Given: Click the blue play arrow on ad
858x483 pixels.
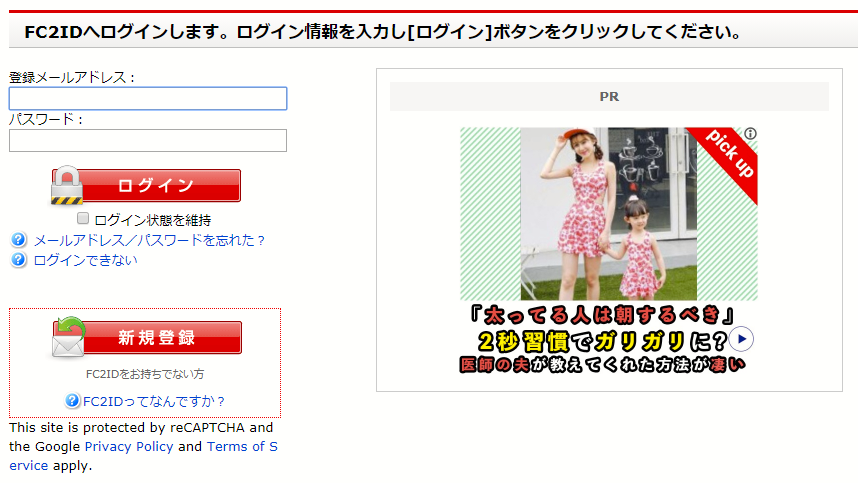Looking at the screenshot, I should pyautogui.click(x=741, y=339).
